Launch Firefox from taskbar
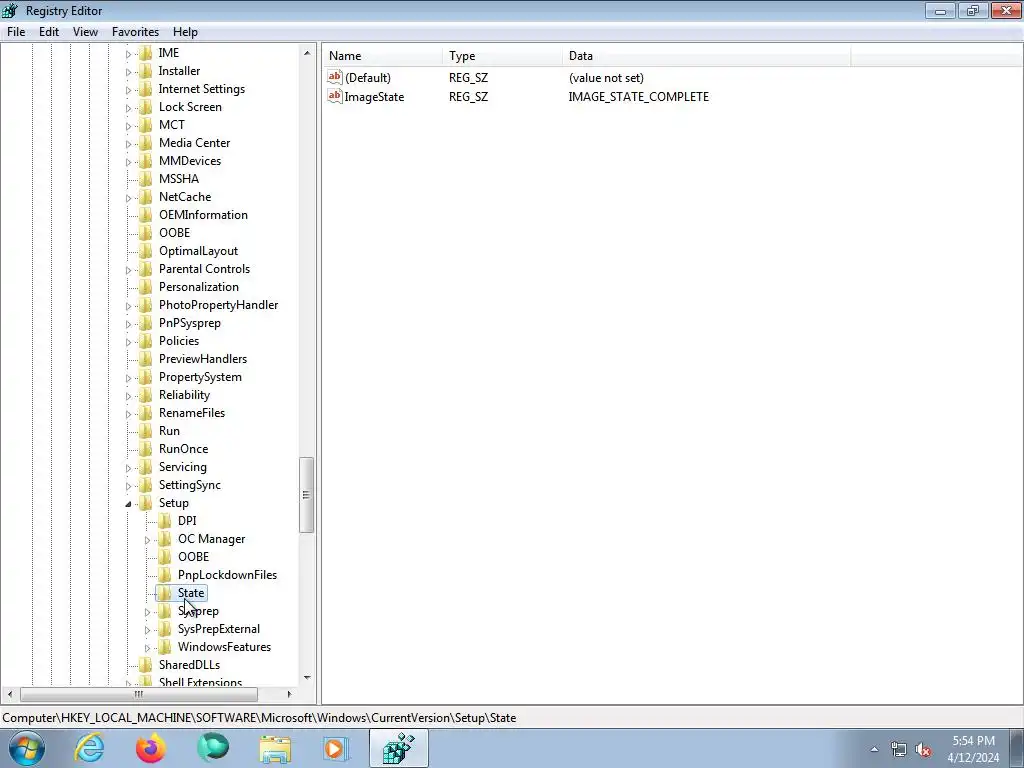The height and width of the screenshot is (768, 1024). pyautogui.click(x=151, y=748)
